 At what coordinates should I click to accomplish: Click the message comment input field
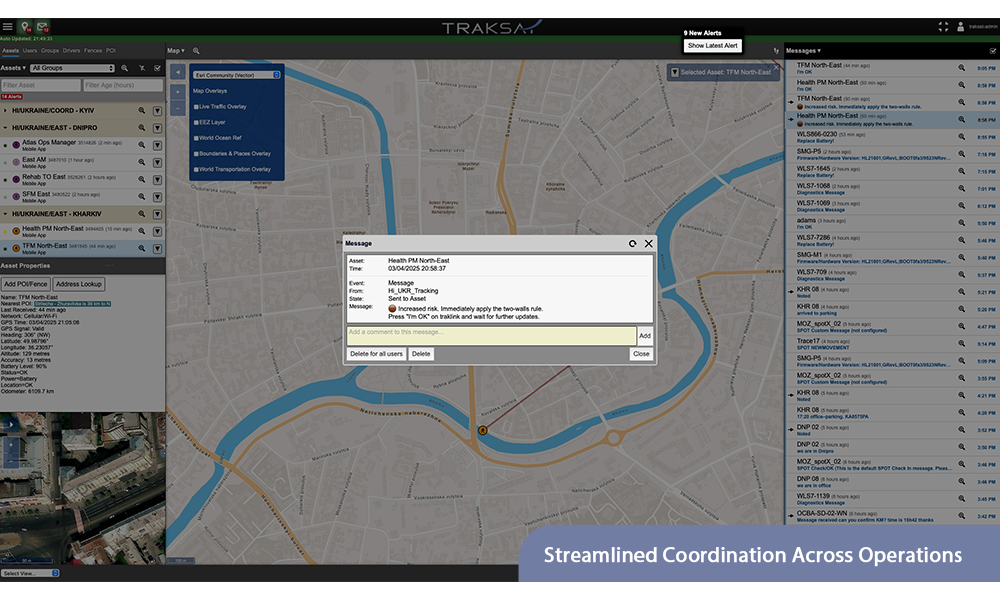click(x=491, y=336)
